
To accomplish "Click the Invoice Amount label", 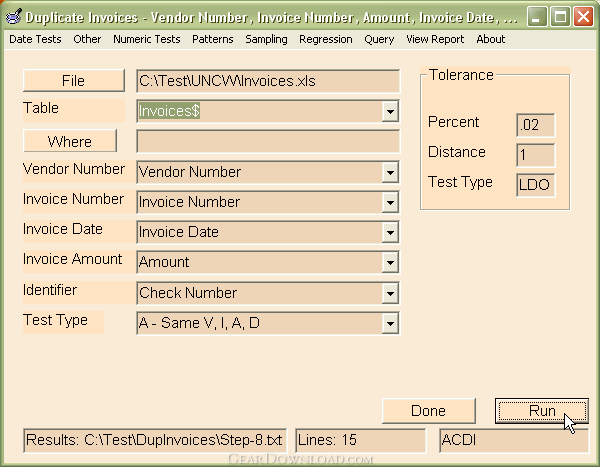I will click(x=72, y=259).
